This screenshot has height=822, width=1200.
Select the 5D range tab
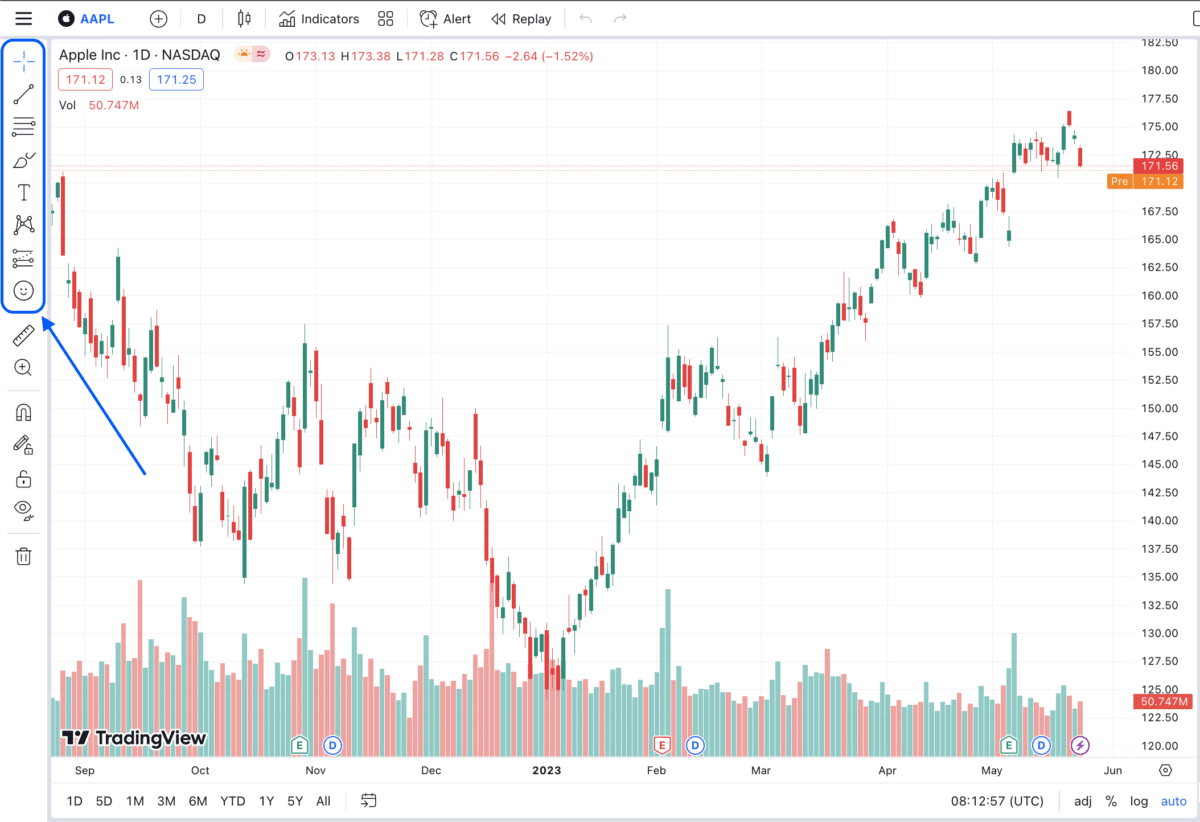[104, 801]
